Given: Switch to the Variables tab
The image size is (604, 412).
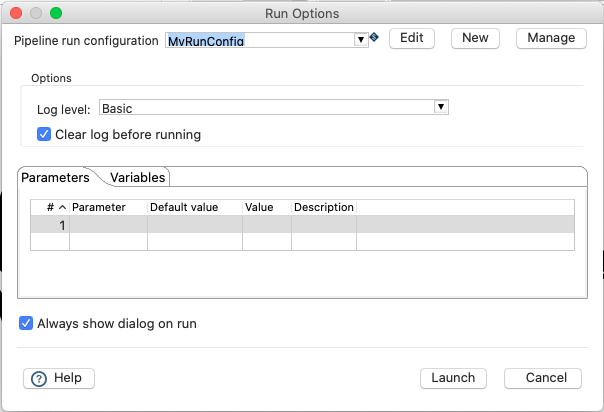Looking at the screenshot, I should click(x=138, y=177).
